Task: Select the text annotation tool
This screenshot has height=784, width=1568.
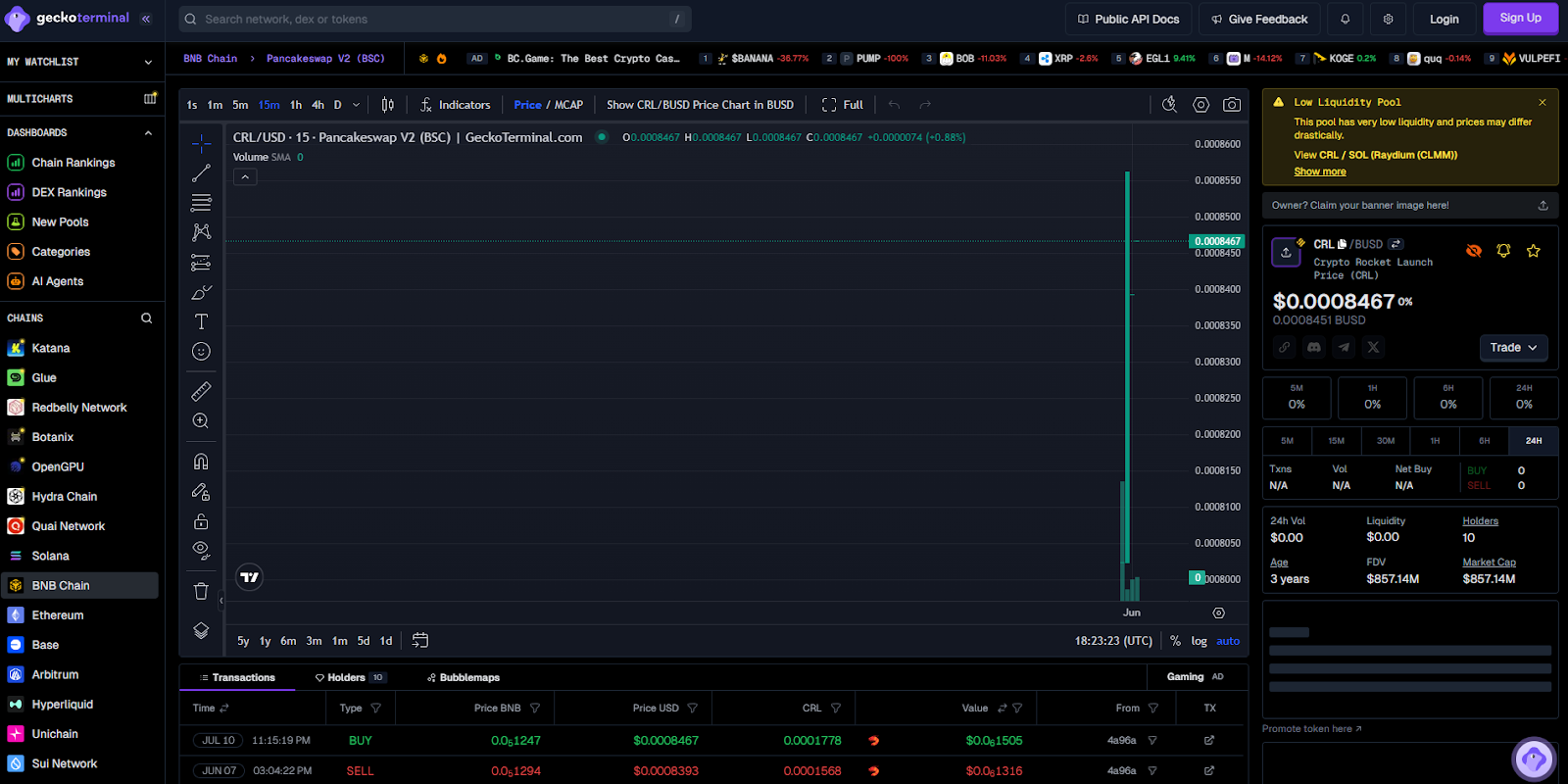Action: [201, 321]
